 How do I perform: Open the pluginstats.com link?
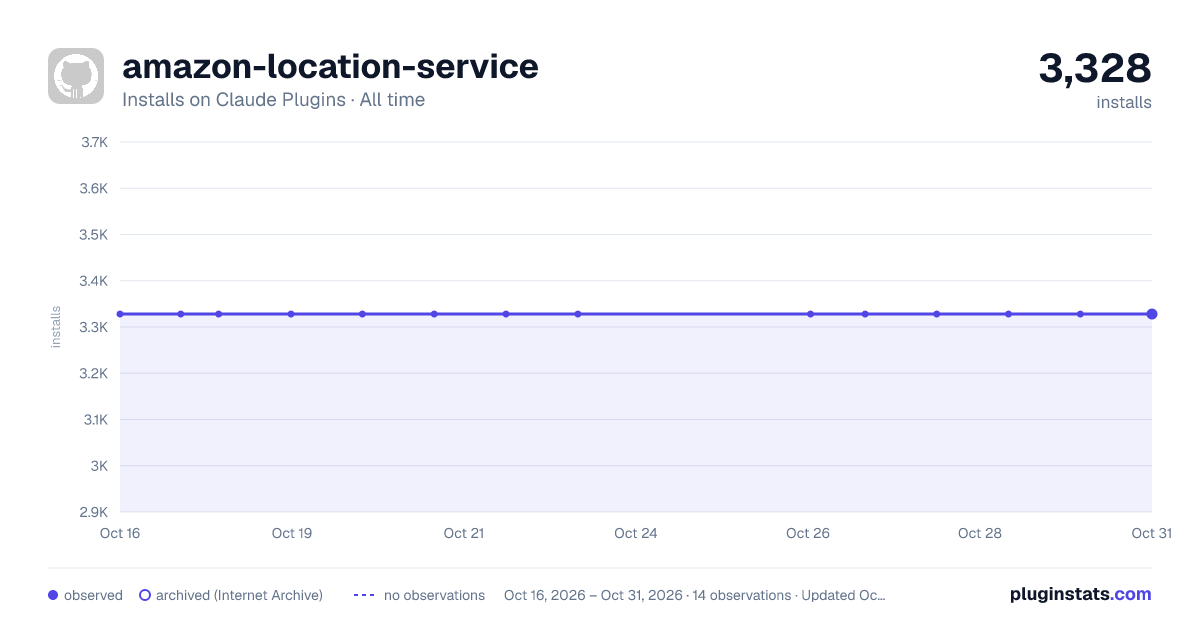click(x=1081, y=594)
